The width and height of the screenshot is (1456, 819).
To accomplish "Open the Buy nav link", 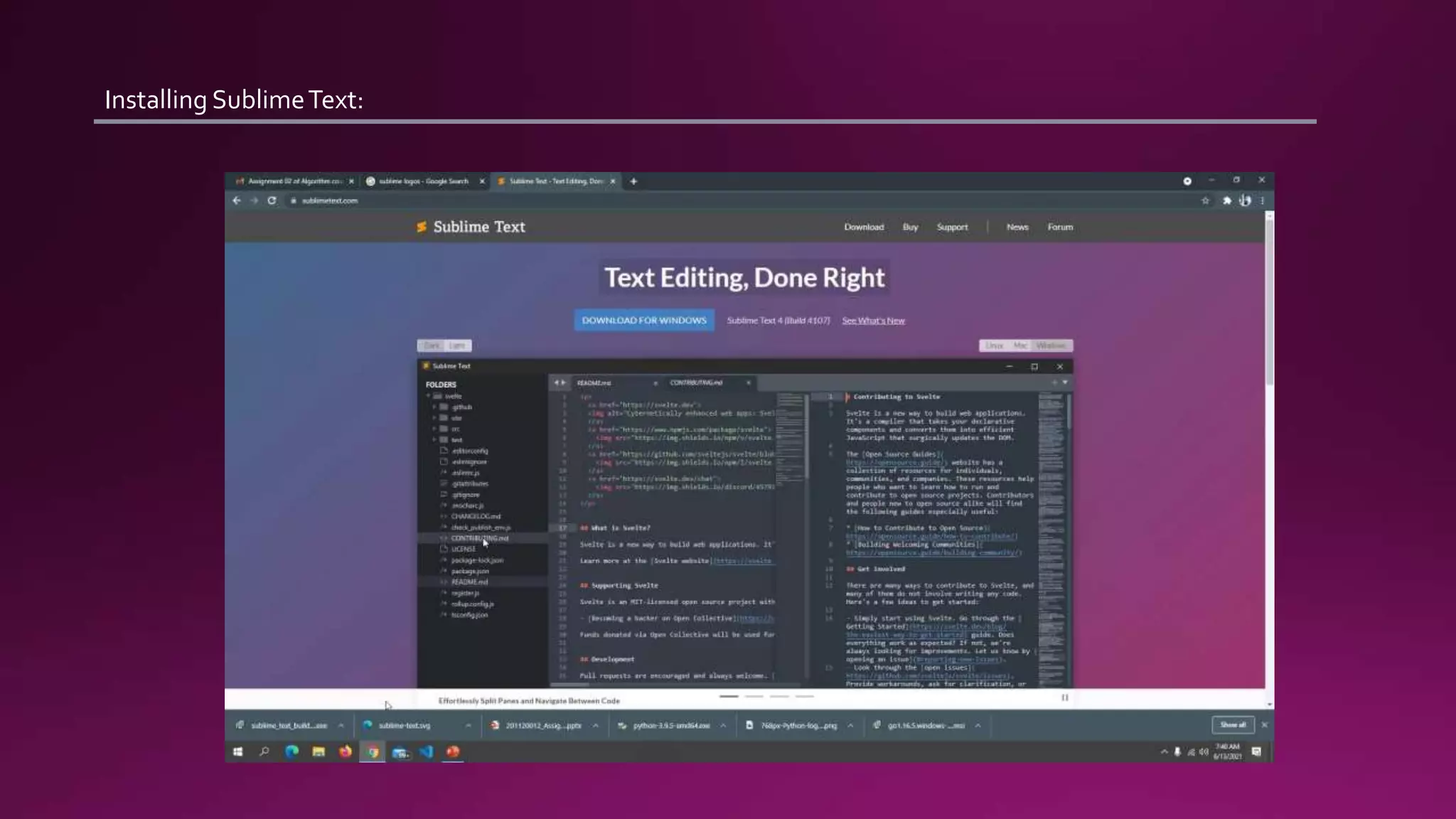I will [x=910, y=227].
